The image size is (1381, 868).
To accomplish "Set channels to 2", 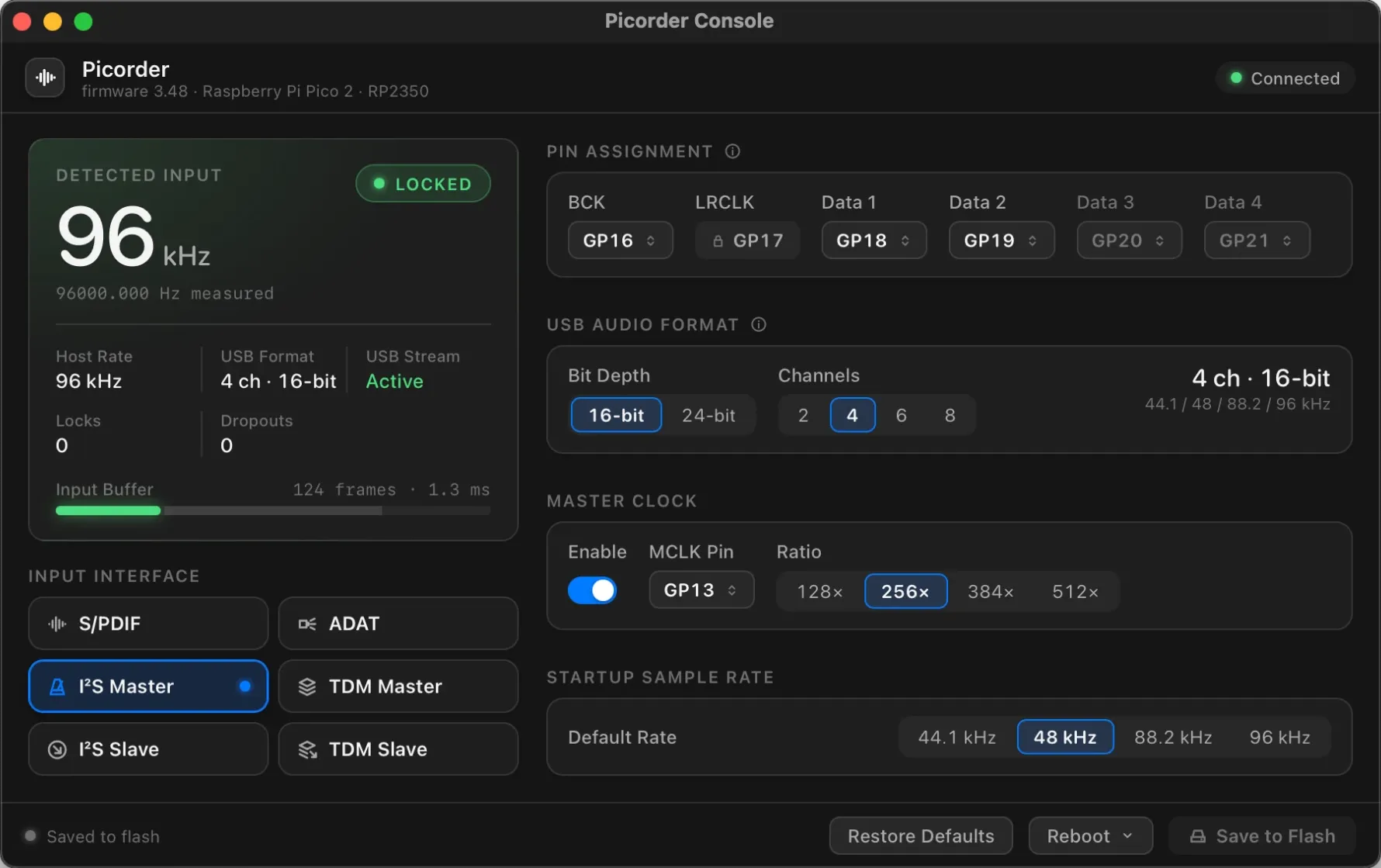I will (804, 415).
